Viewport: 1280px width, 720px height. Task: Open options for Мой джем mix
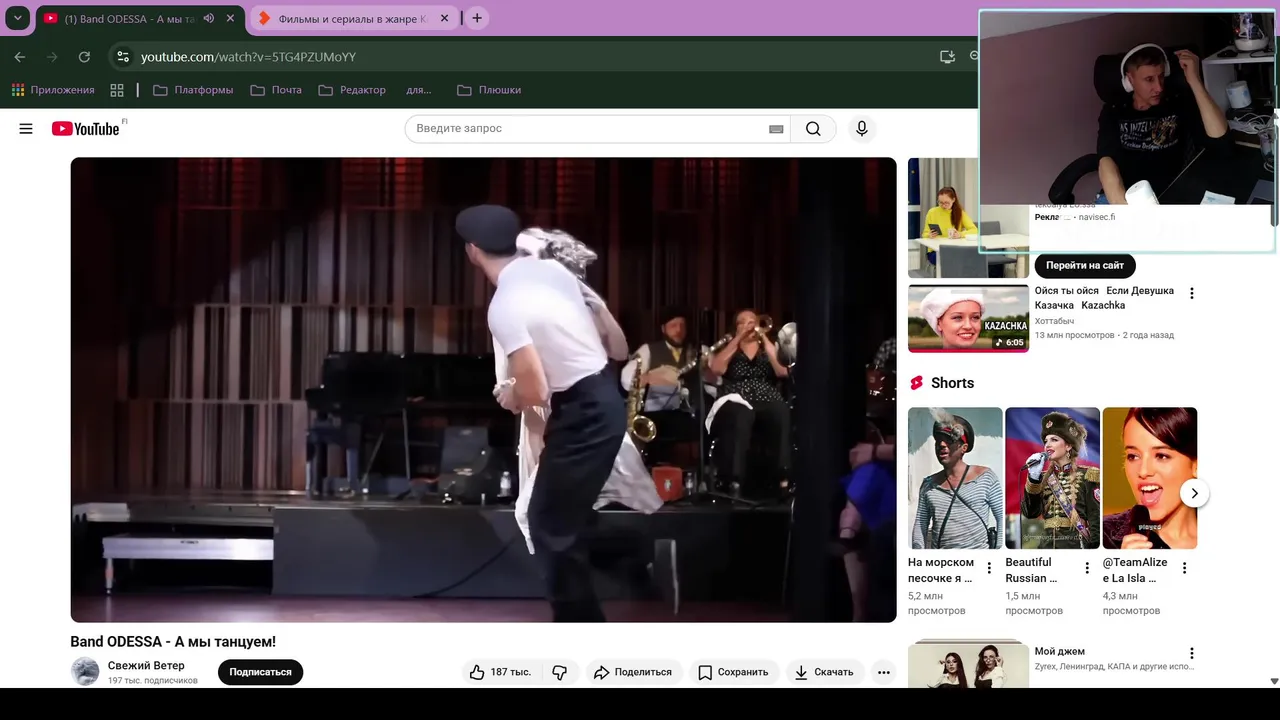[x=1191, y=653]
